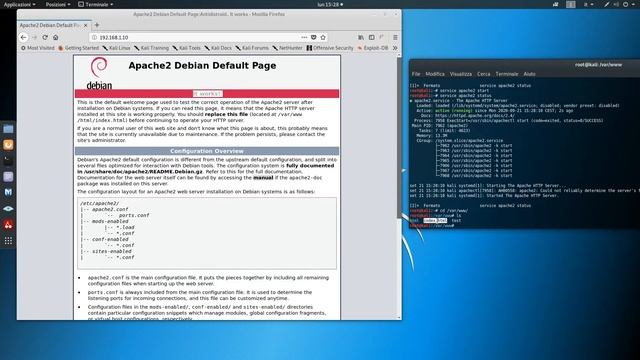Save page to Pocket
The width and height of the screenshot is (640, 360).
tap(313, 37)
